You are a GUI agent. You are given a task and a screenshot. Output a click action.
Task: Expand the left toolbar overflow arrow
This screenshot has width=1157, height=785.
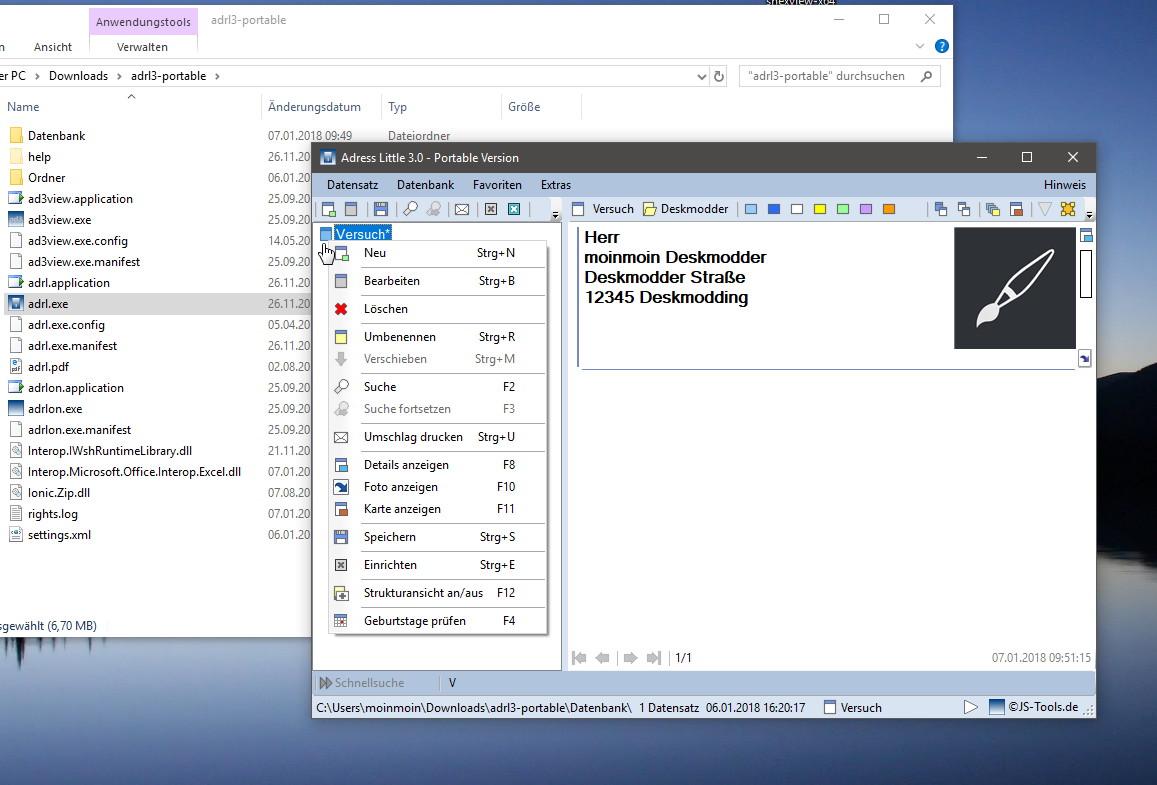[x=556, y=215]
